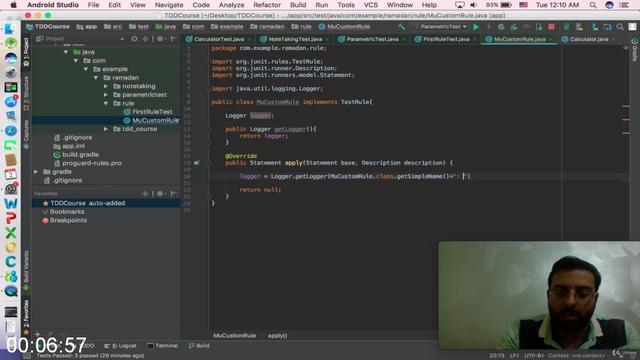The image size is (640, 360).
Task: Click the Debug bug icon in toolbar
Action: click(501, 27)
